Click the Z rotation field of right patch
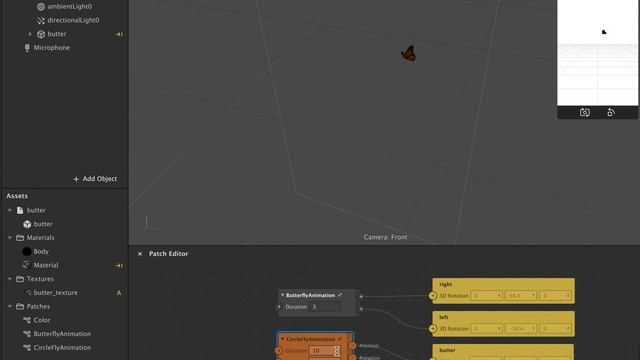 (x=555, y=296)
